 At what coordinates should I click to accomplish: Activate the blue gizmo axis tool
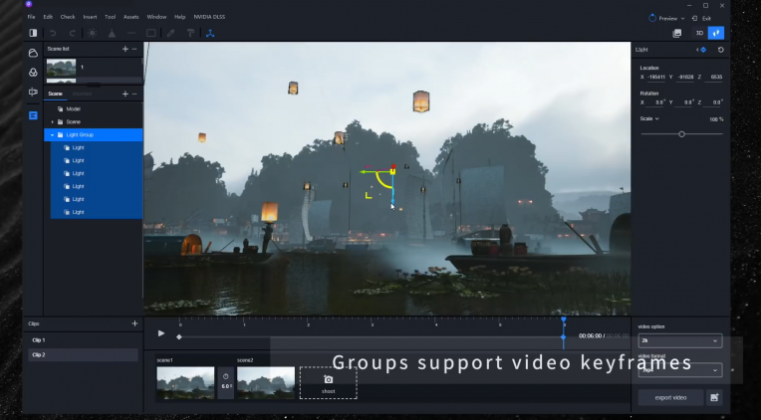point(210,33)
